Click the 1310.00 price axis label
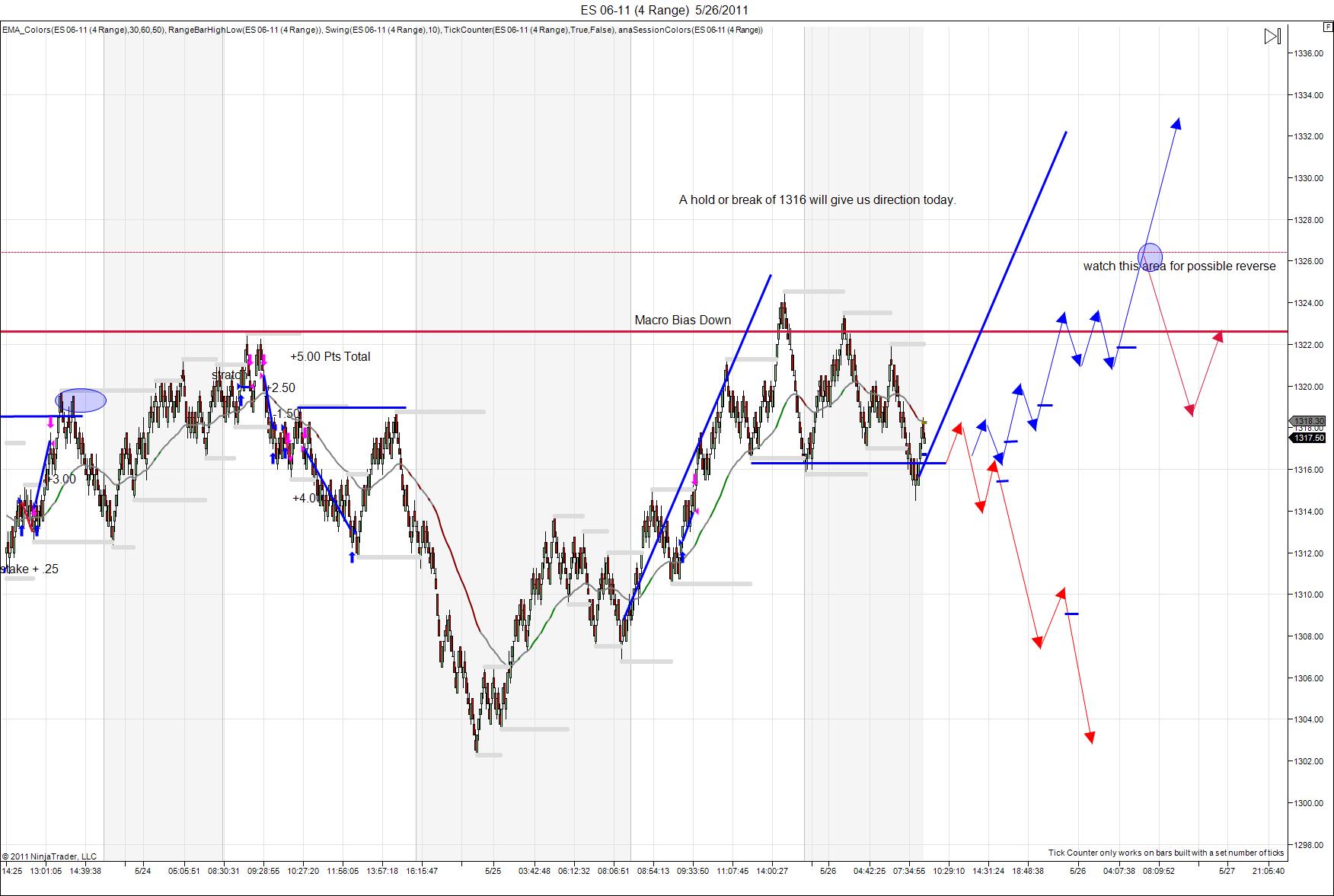 1307,595
